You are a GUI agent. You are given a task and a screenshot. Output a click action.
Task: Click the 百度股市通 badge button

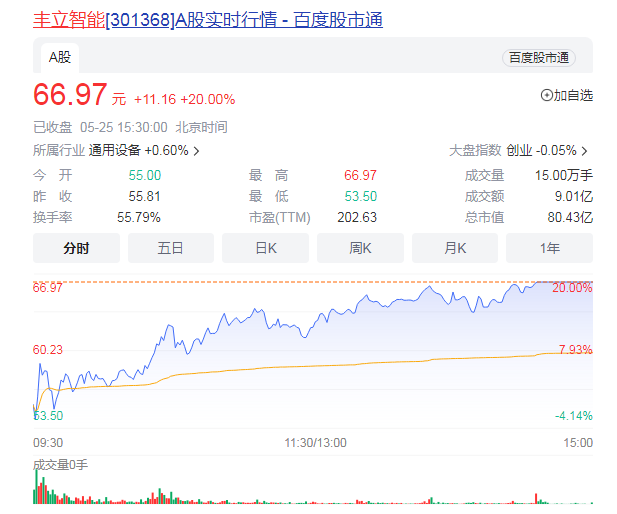[538, 58]
